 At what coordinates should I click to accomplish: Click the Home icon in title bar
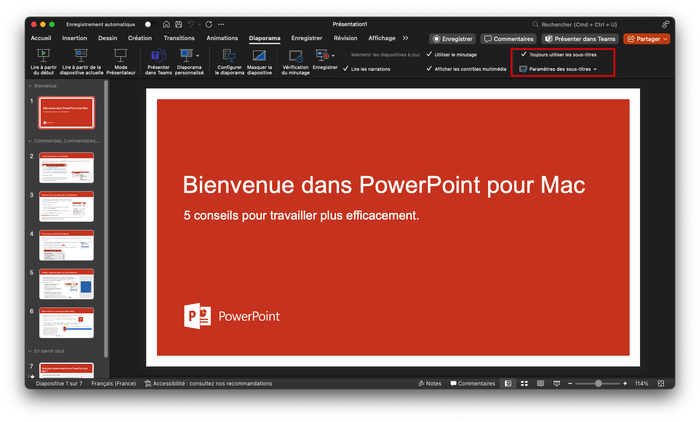click(x=166, y=24)
